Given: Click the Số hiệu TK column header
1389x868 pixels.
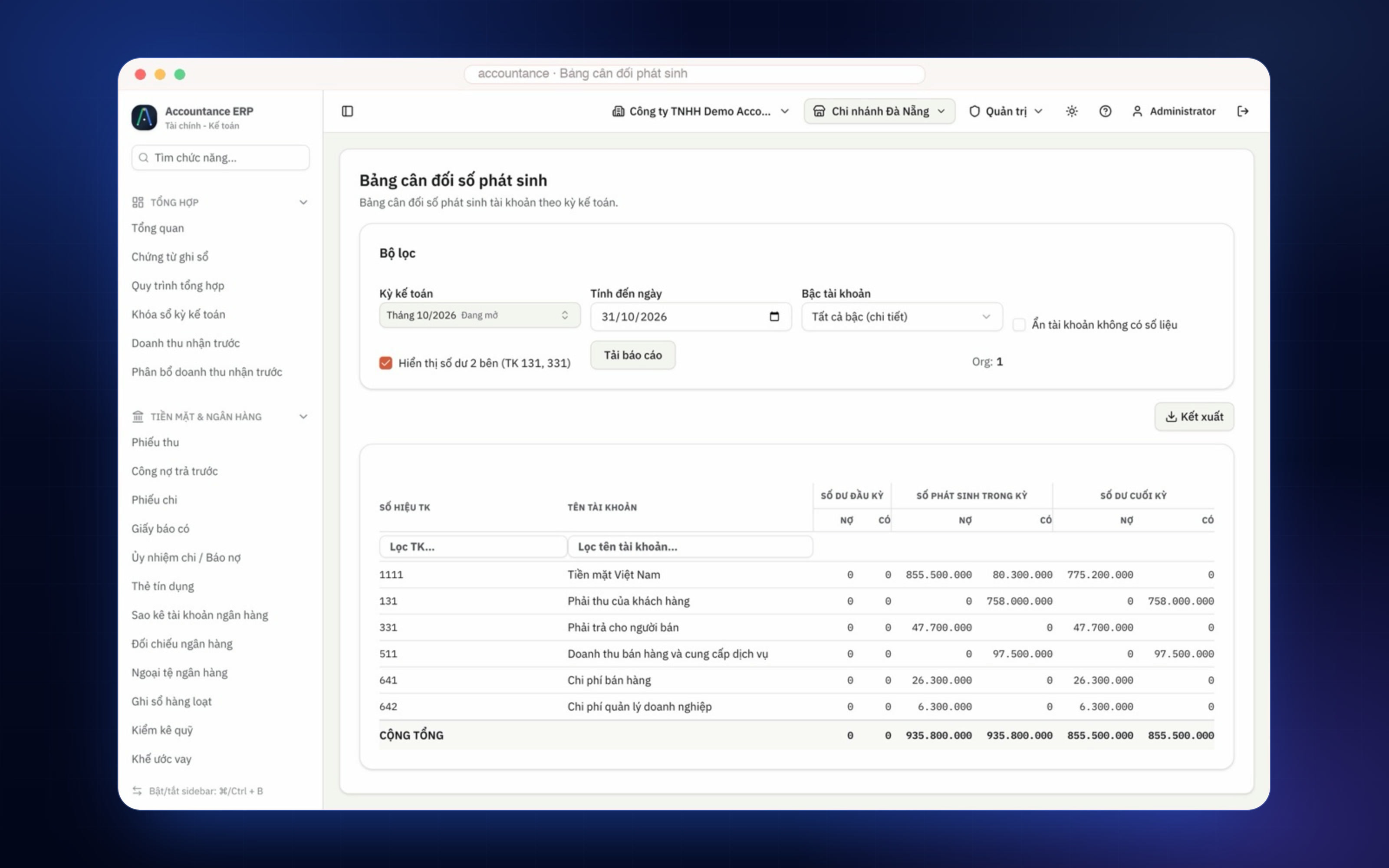Looking at the screenshot, I should [x=405, y=507].
